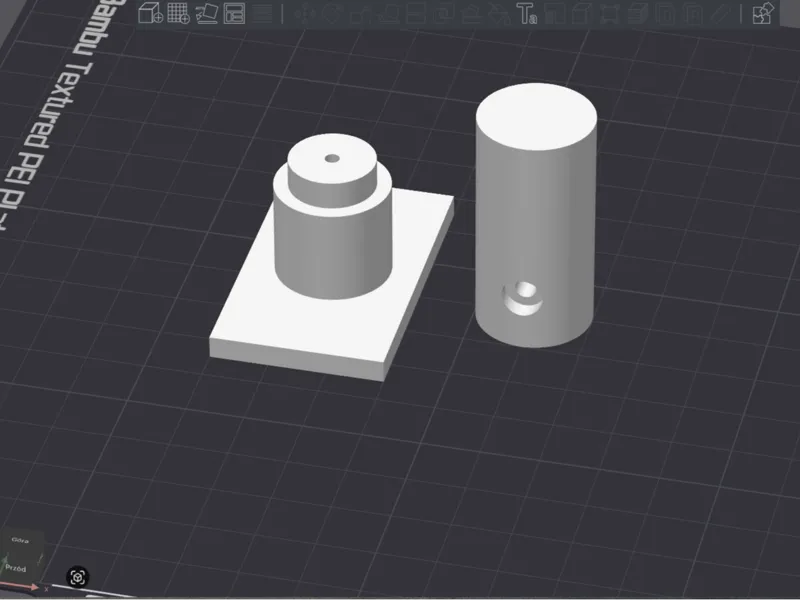The width and height of the screenshot is (800, 600).
Task: Select the Rotate tool in the toolbar
Action: point(333,13)
